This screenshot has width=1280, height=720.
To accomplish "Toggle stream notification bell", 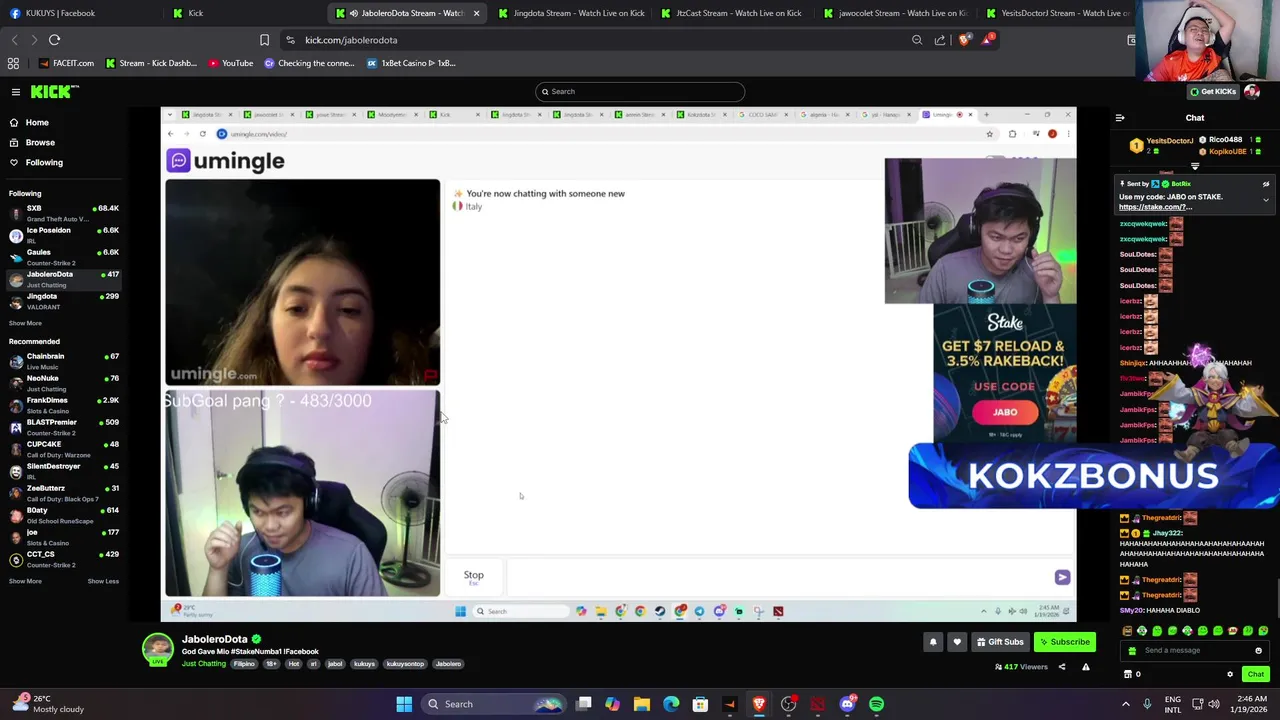I will pos(933,642).
